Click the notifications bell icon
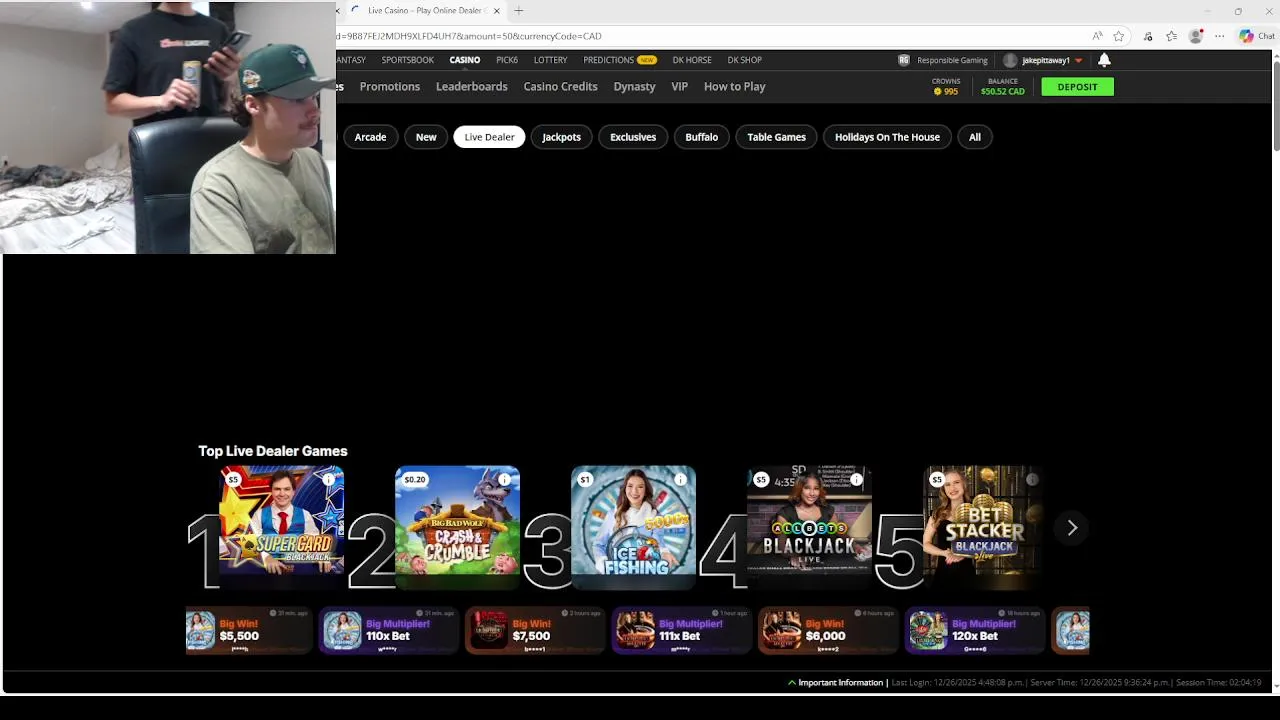 point(1104,60)
